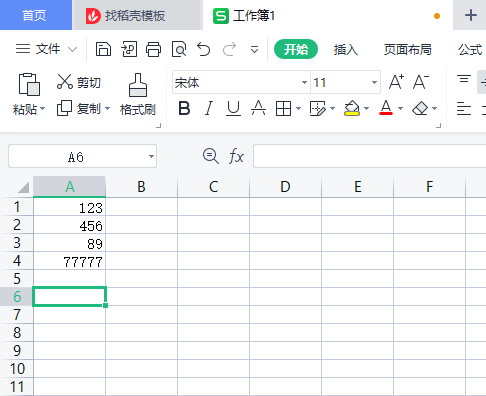Select cell containing 77777
The width and height of the screenshot is (486, 396).
click(69, 261)
